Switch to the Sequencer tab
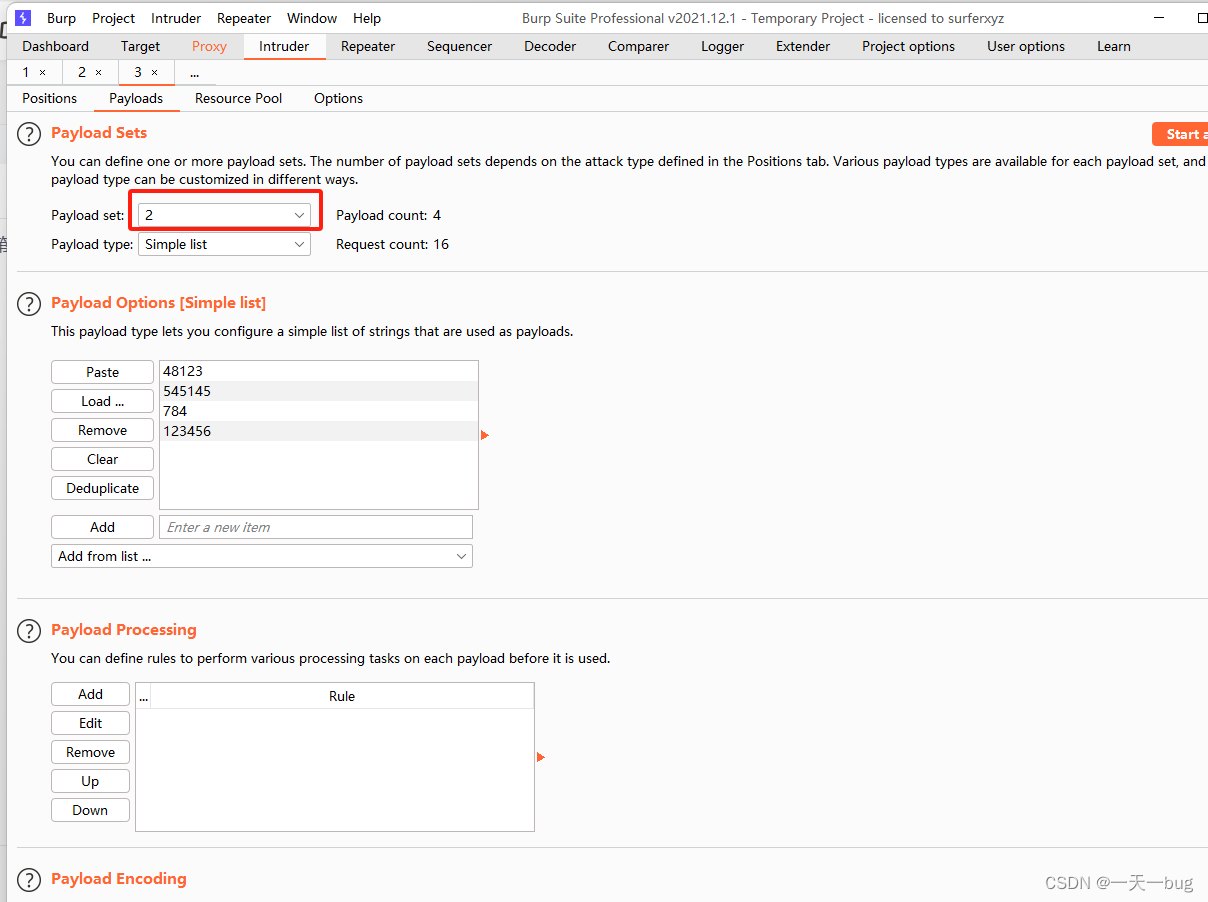 click(x=460, y=46)
